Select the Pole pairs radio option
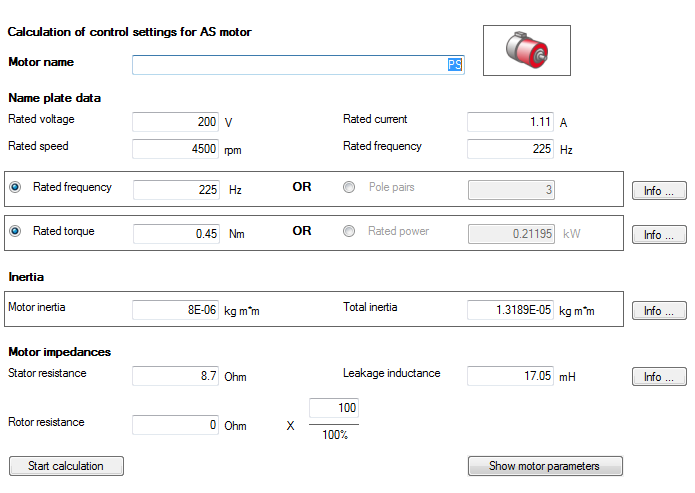The image size is (695, 493). pos(349,188)
